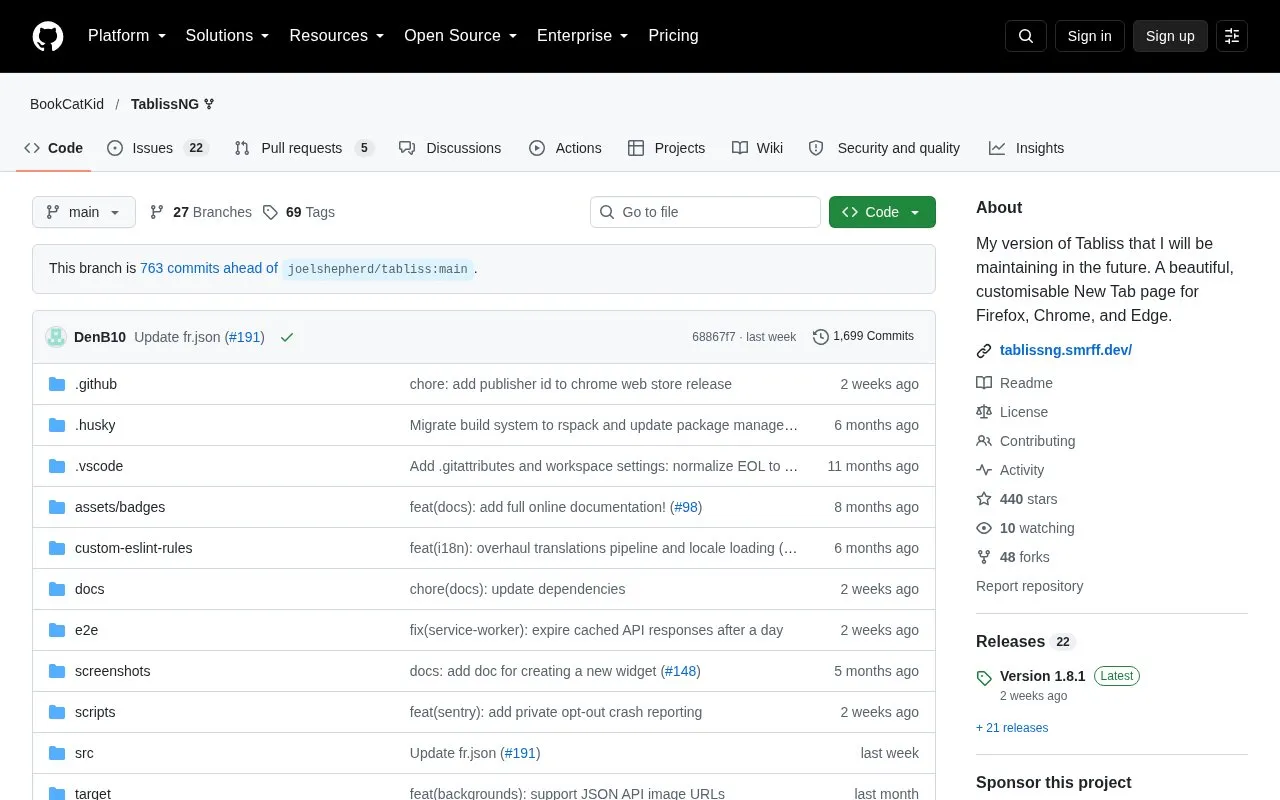The width and height of the screenshot is (1280, 800).
Task: Click the Sign up button
Action: pos(1170,36)
